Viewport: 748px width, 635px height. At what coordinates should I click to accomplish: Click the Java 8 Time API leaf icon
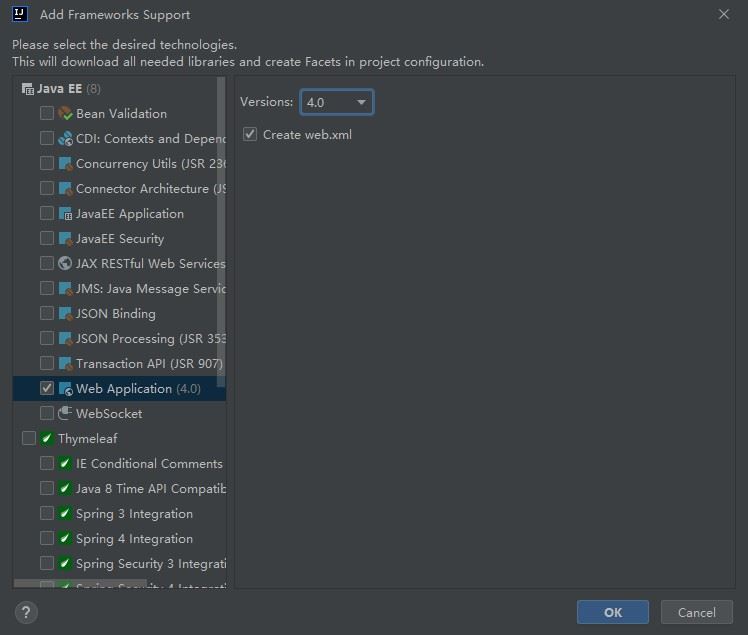tap(65, 489)
